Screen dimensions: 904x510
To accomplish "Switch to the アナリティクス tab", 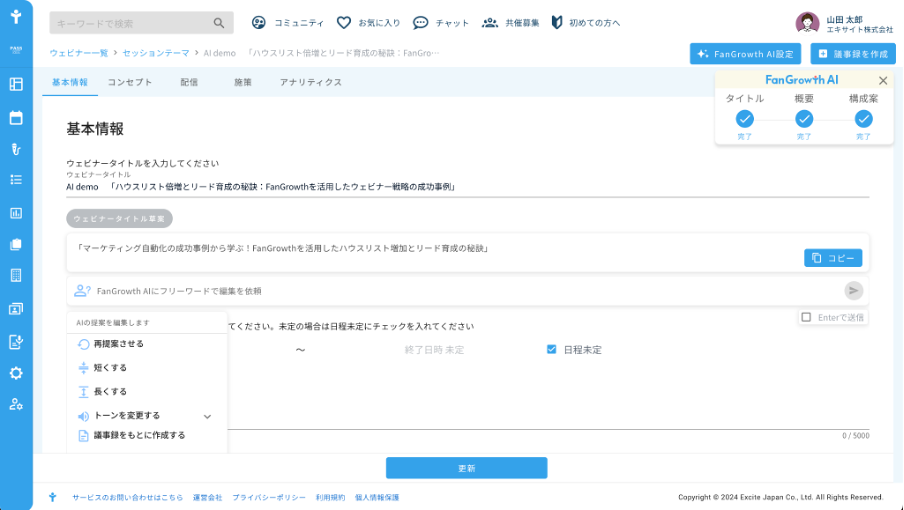I will pyautogui.click(x=311, y=82).
